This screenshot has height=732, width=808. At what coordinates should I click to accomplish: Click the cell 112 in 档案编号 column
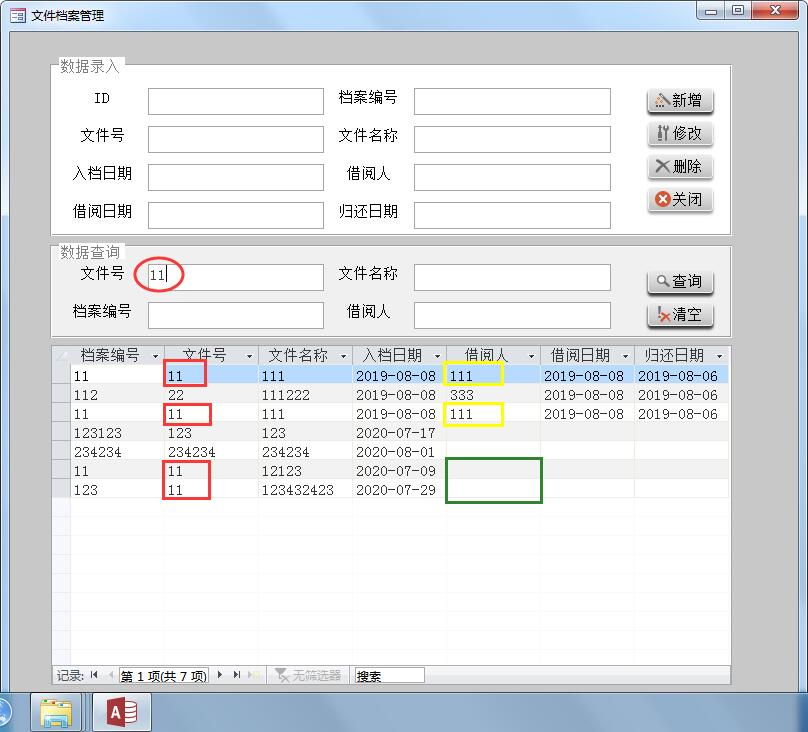(x=117, y=395)
